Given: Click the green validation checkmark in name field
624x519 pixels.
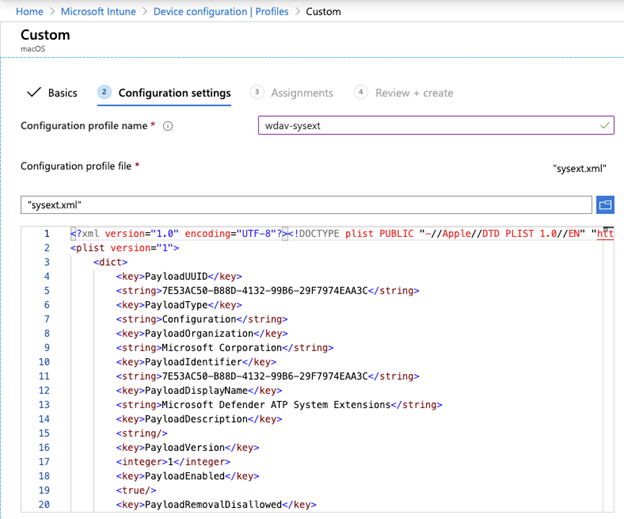Looking at the screenshot, I should pyautogui.click(x=605, y=125).
